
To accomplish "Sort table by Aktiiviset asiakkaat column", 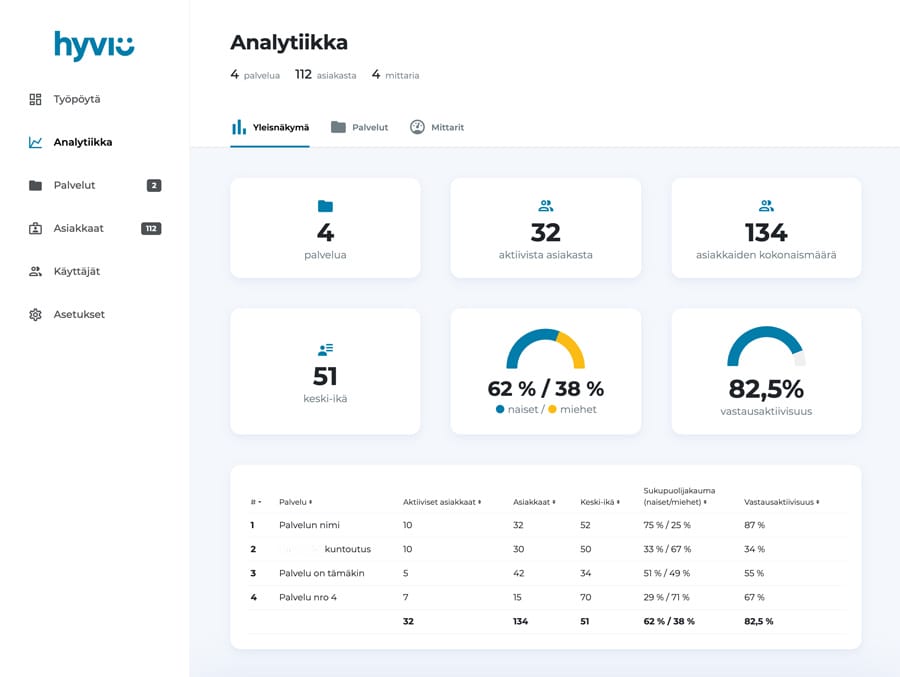I will pos(442,502).
